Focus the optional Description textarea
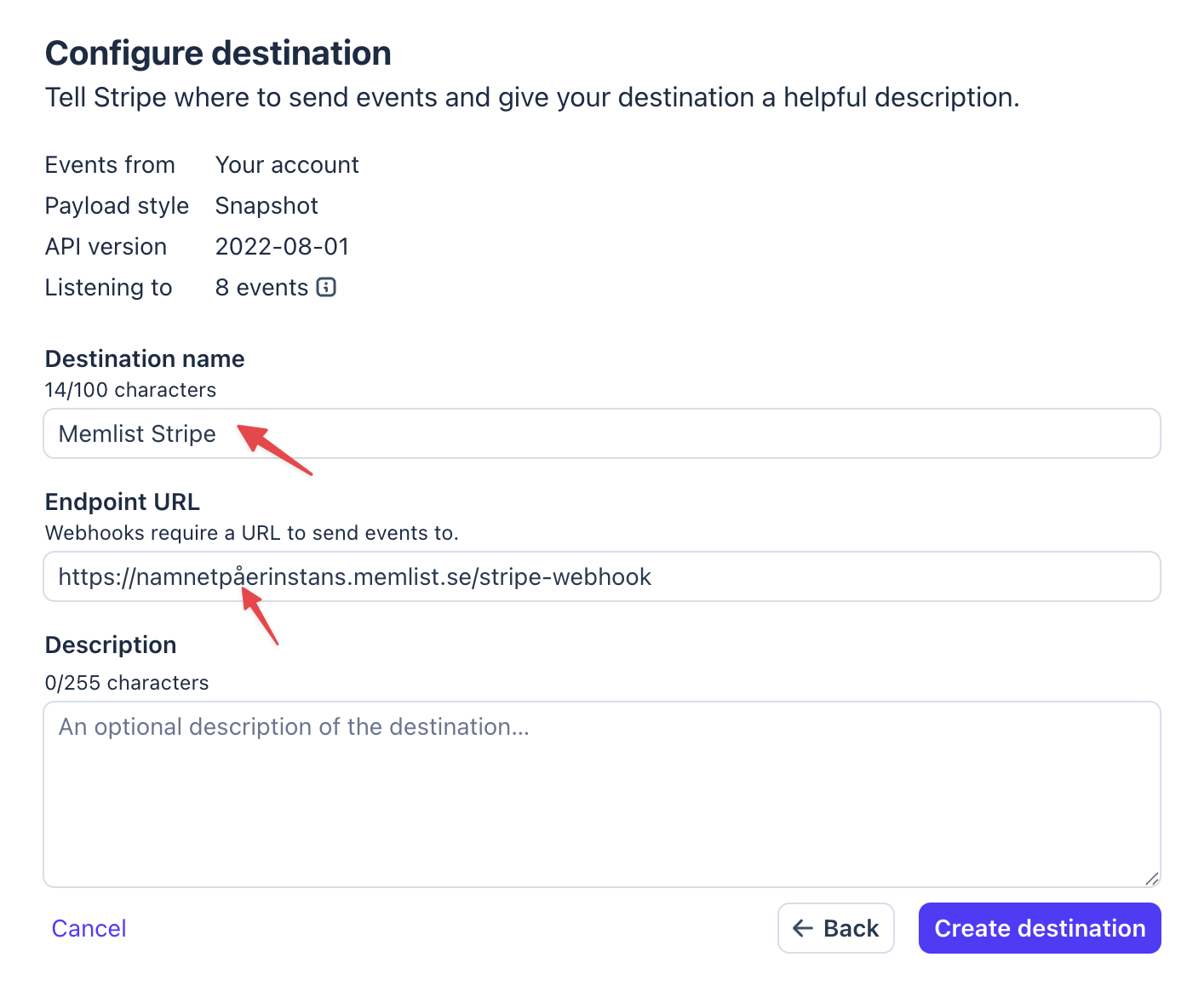 [601, 794]
